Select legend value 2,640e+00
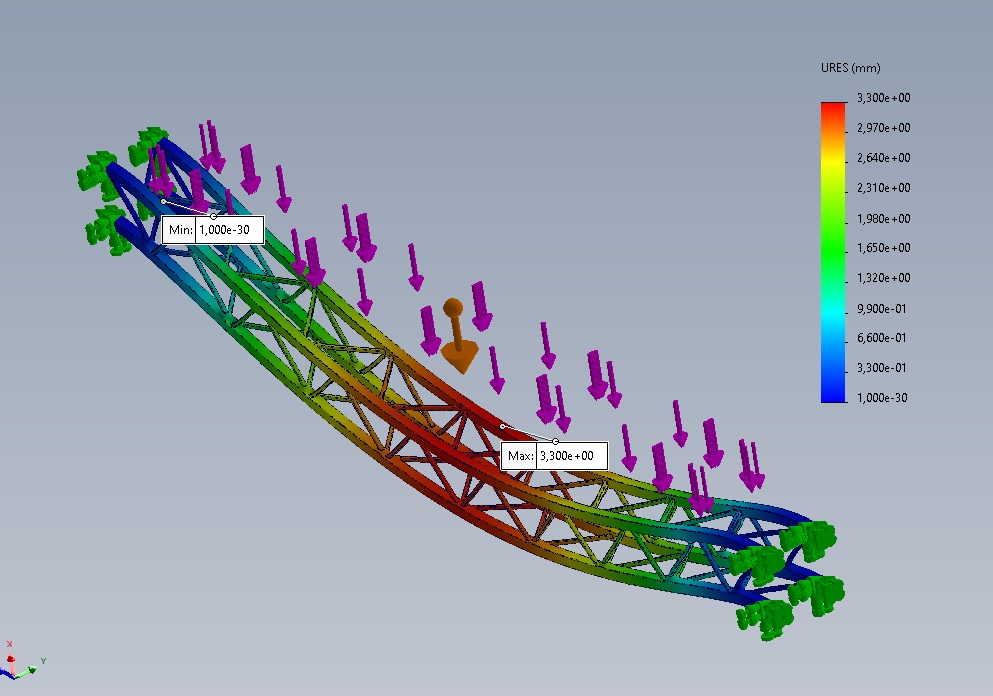993x696 pixels. tap(883, 158)
